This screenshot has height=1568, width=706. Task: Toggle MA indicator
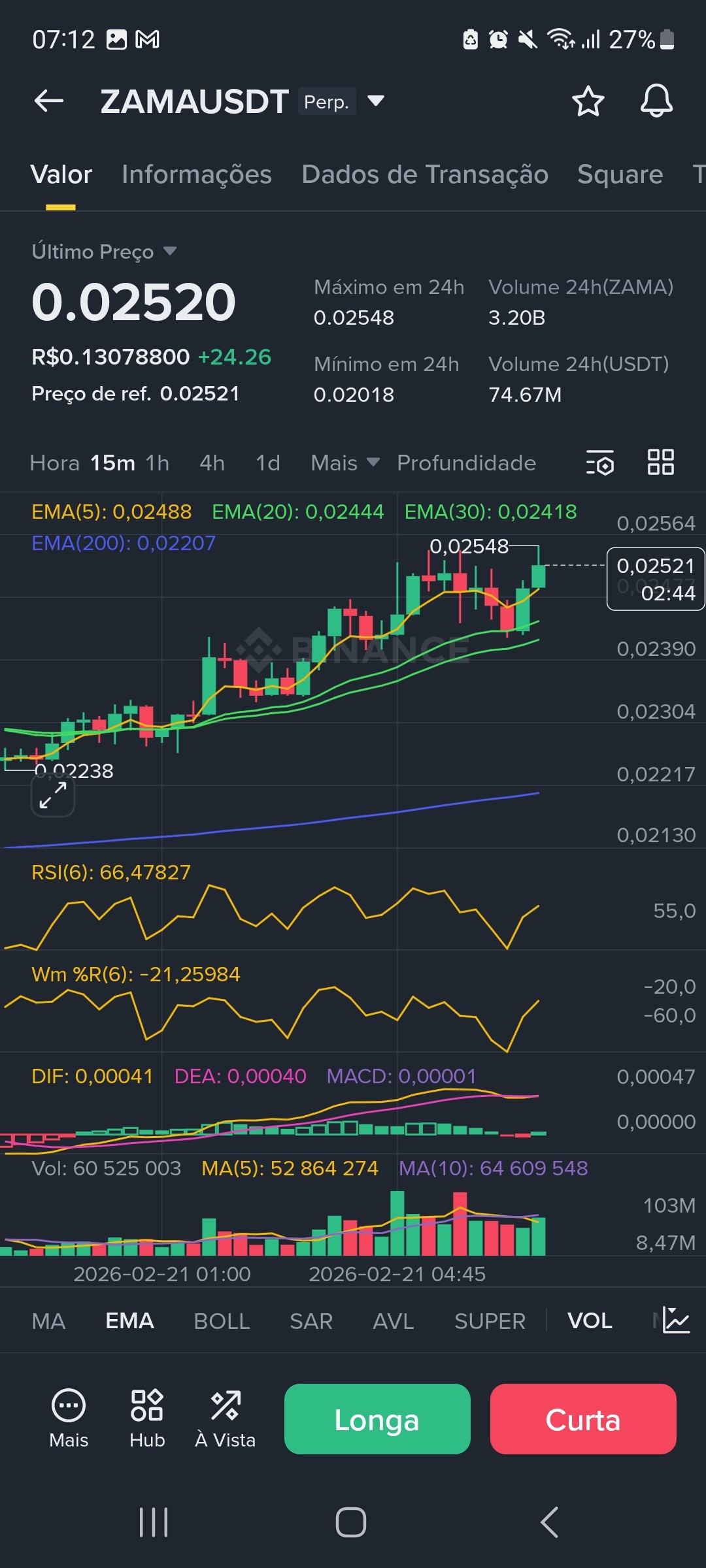pyautogui.click(x=48, y=1321)
